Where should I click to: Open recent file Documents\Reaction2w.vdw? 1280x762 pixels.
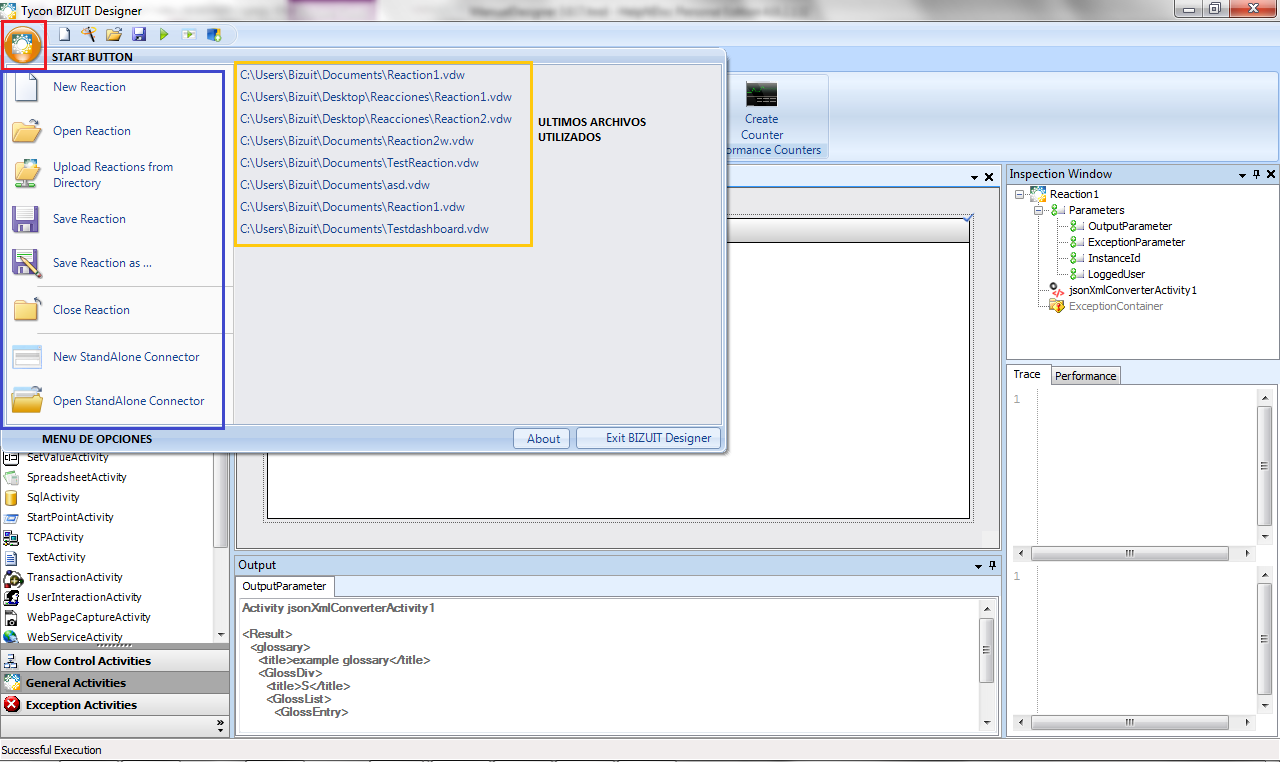click(357, 141)
